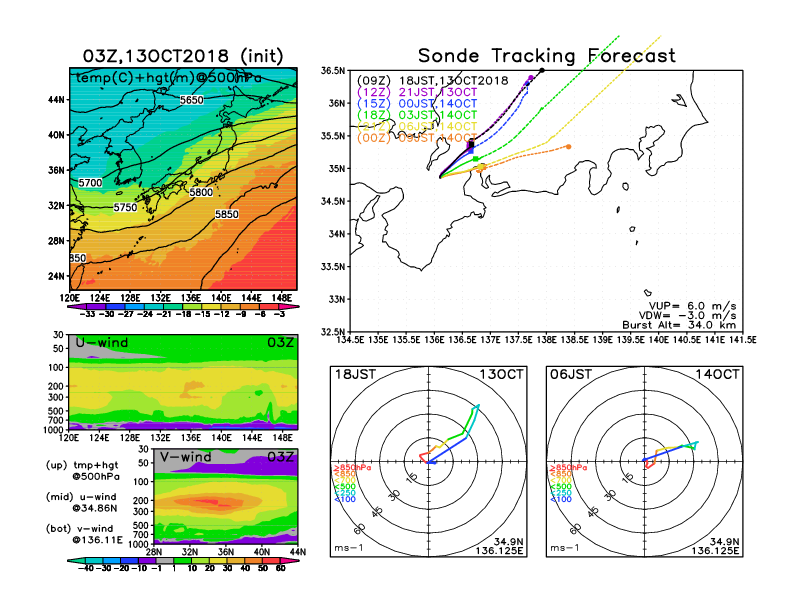
Task: Click '≥850hPa' legend in 18JST hodograph
Action: [353, 468]
